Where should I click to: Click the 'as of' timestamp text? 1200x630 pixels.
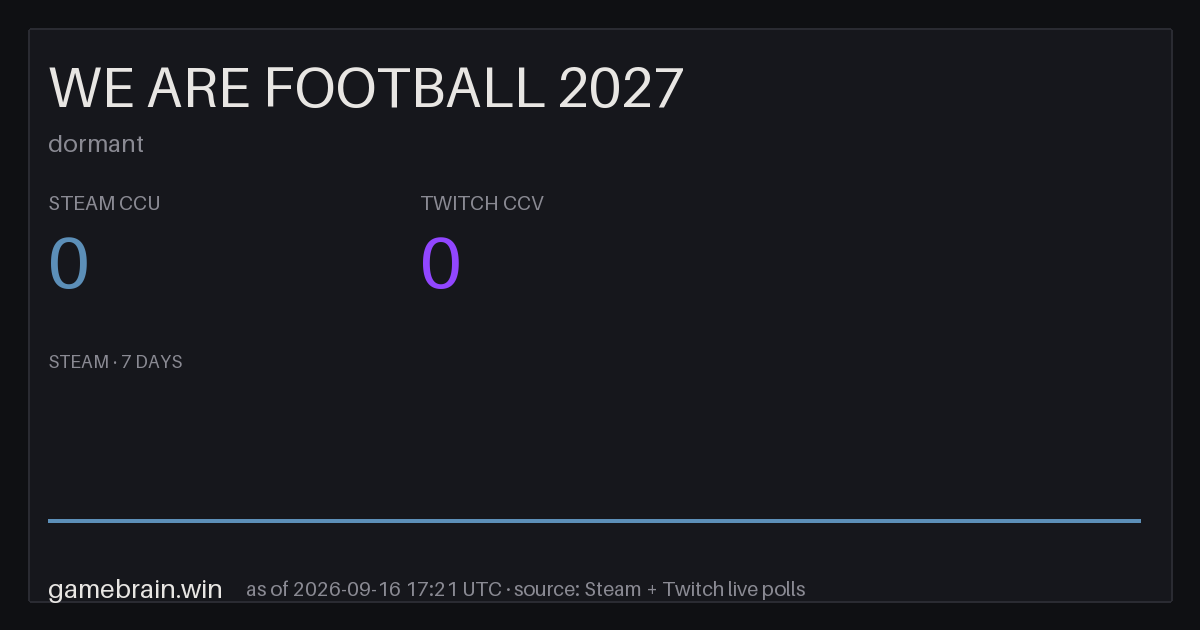tap(374, 589)
